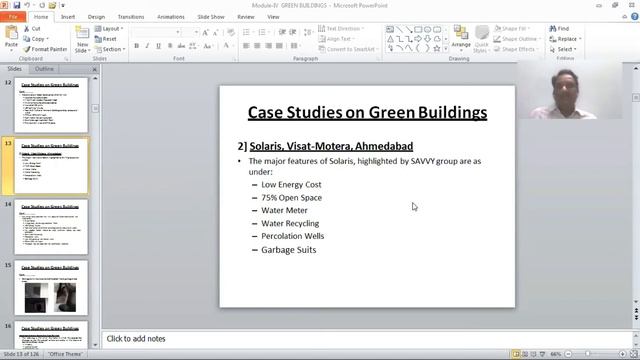The height and width of the screenshot is (360, 640).
Task: Select slide 14 thumbnail
Action: (x=51, y=227)
